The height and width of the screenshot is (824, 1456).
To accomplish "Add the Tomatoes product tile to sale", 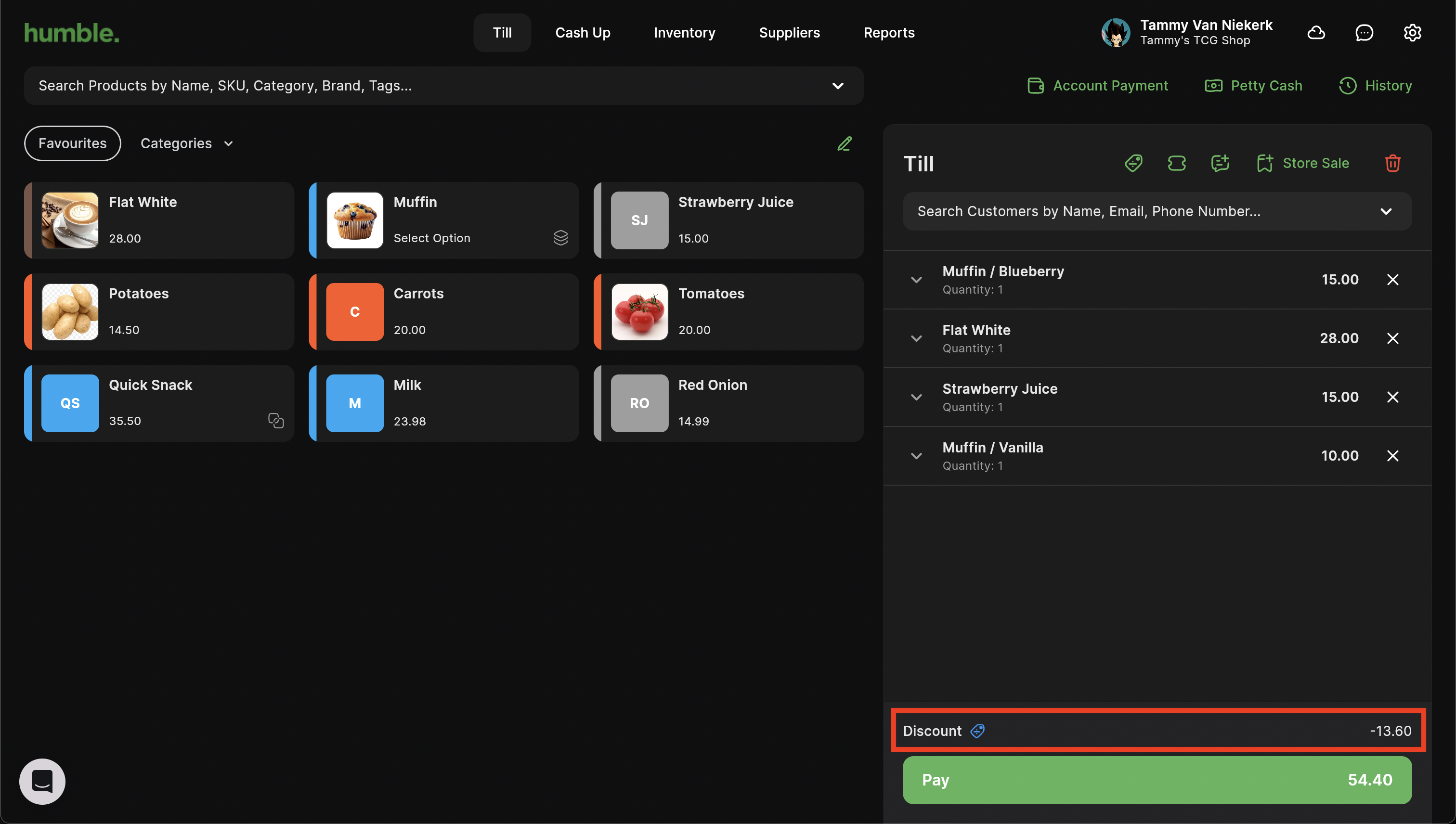I will pos(728,312).
